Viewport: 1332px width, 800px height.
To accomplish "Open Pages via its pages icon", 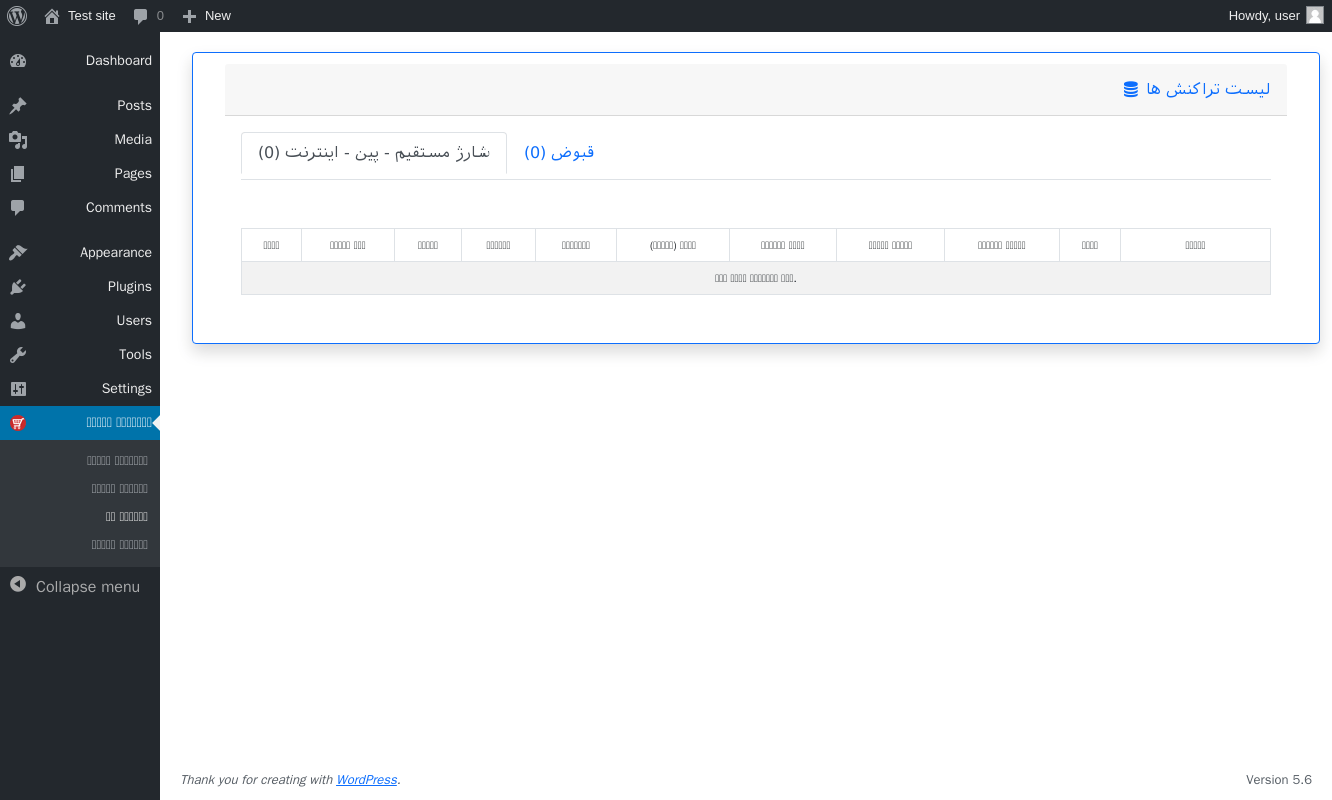I will click(18, 174).
